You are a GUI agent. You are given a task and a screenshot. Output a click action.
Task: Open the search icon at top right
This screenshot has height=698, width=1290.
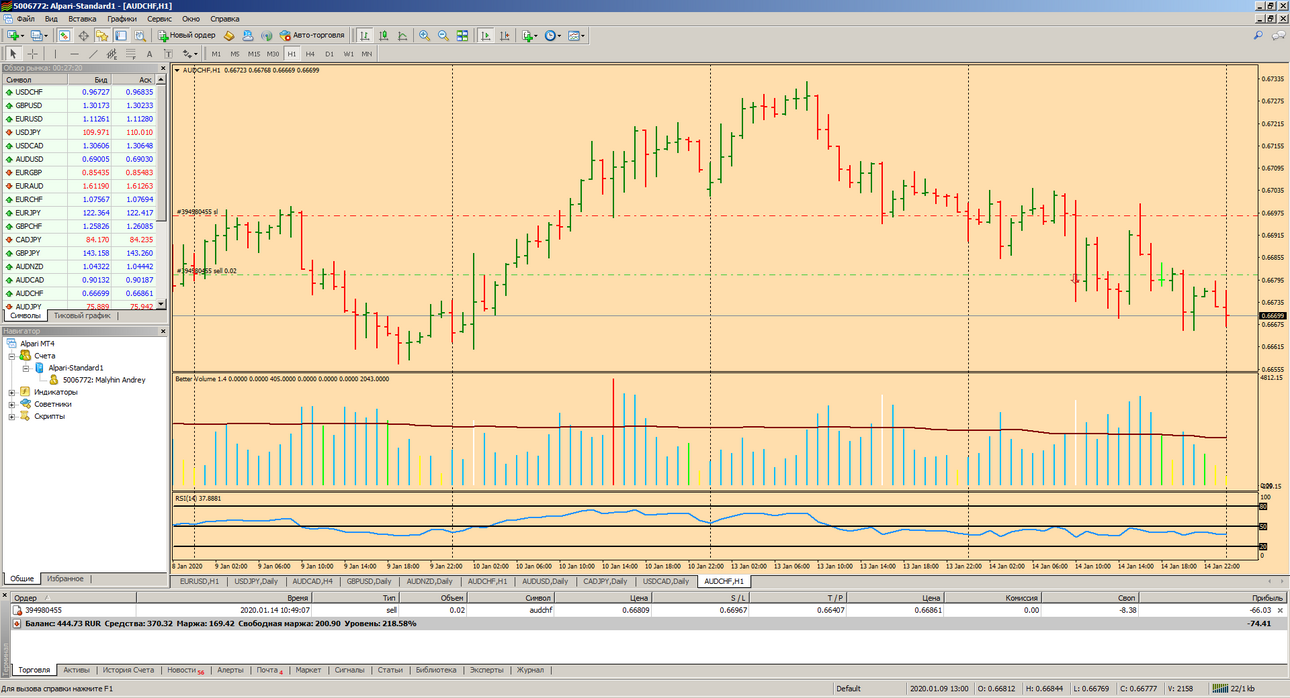tap(1258, 35)
